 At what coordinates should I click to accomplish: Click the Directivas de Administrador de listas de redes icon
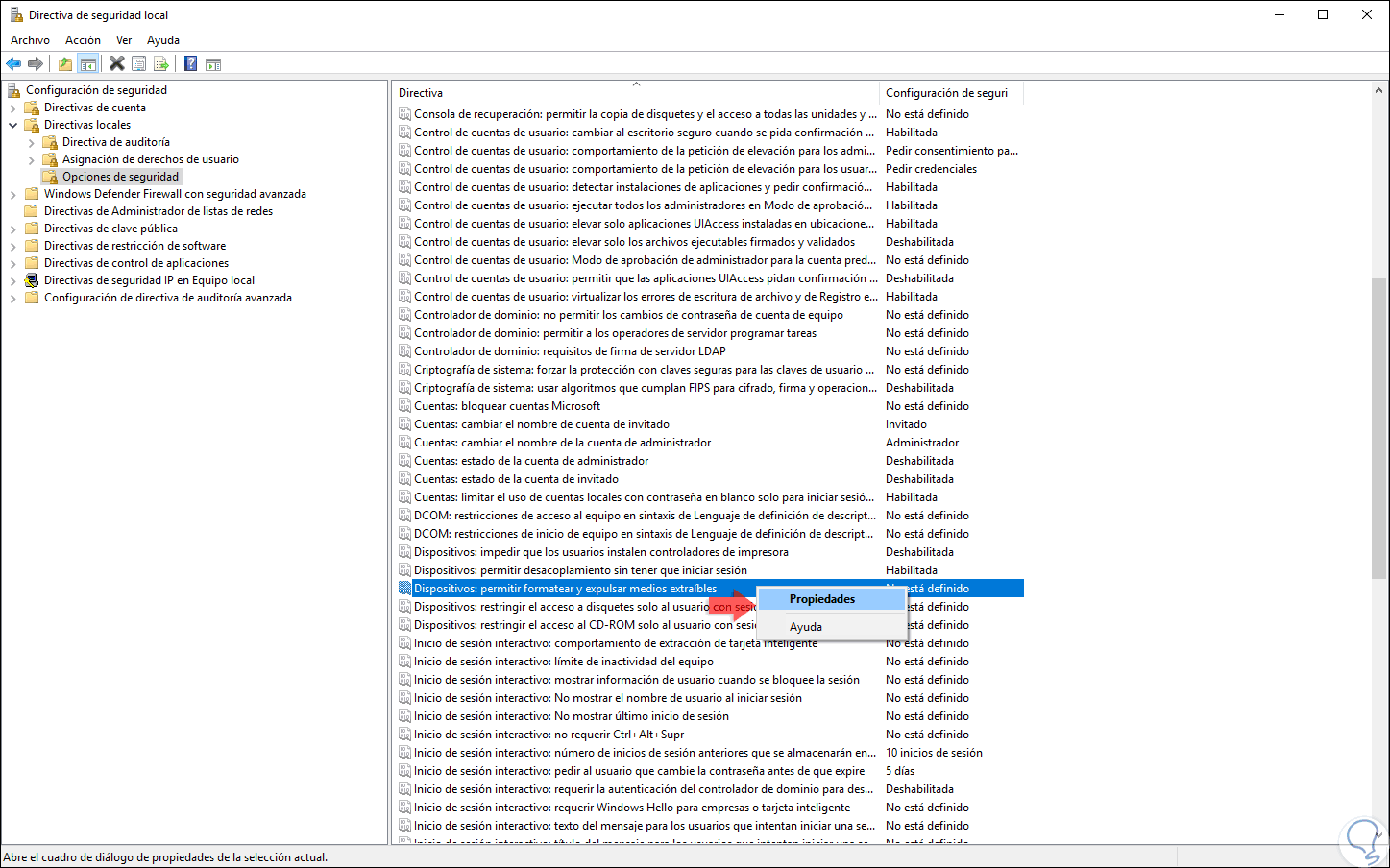tap(32, 211)
